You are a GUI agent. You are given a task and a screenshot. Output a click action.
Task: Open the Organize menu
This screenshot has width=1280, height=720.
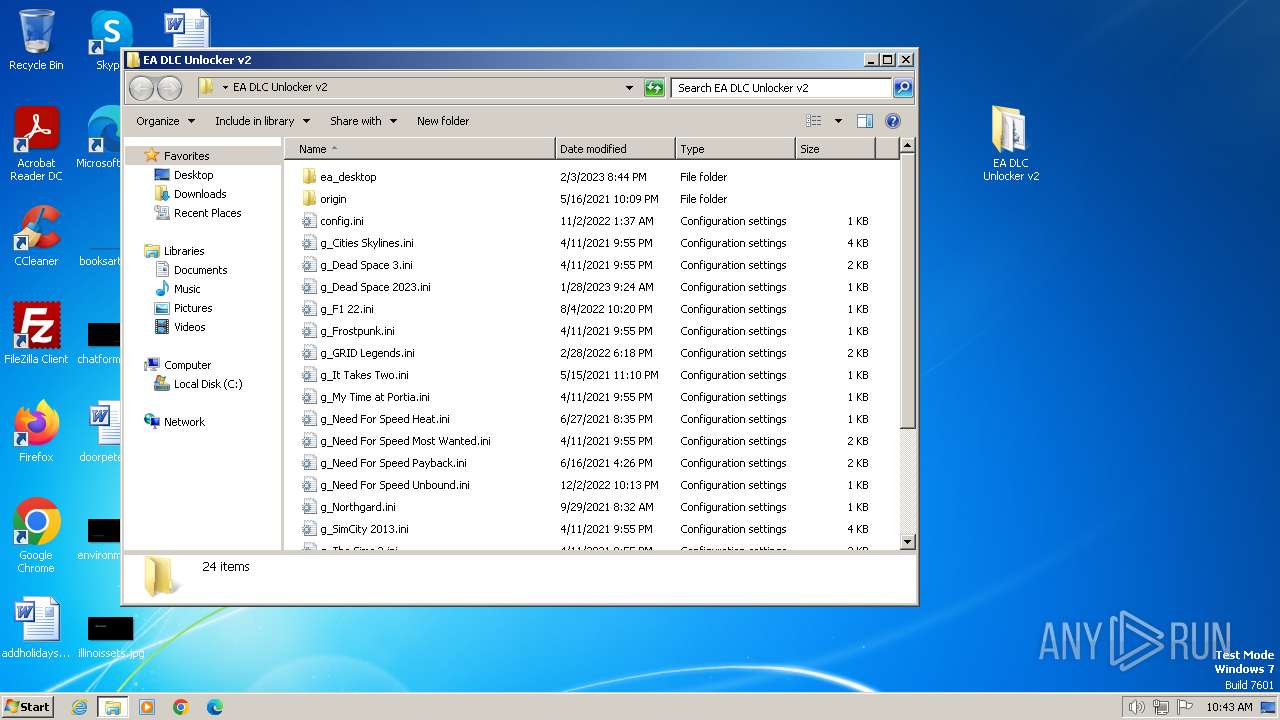(x=166, y=121)
